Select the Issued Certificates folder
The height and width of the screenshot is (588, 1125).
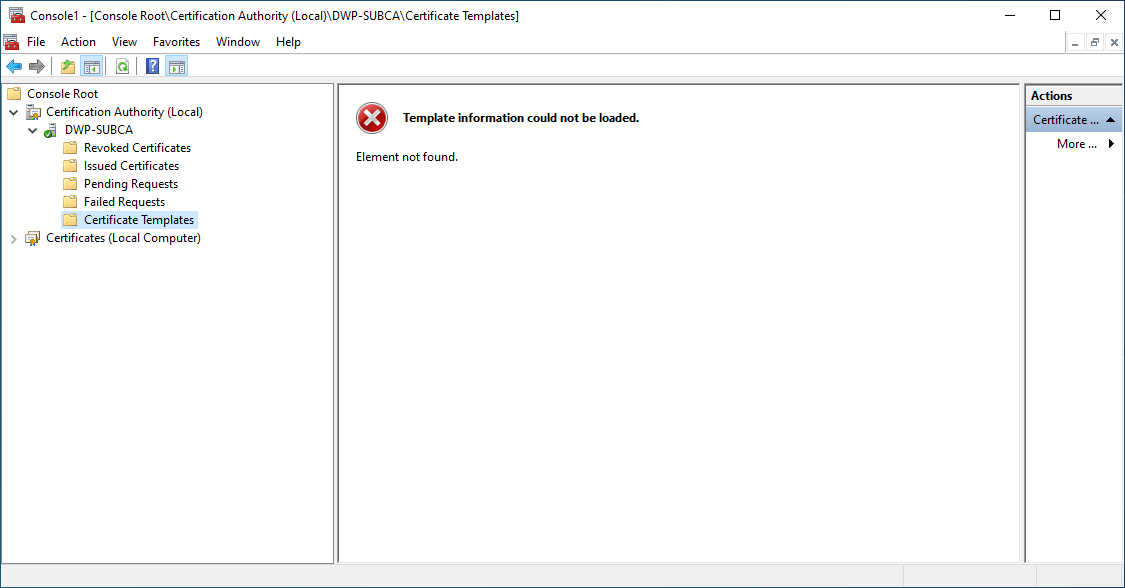131,166
